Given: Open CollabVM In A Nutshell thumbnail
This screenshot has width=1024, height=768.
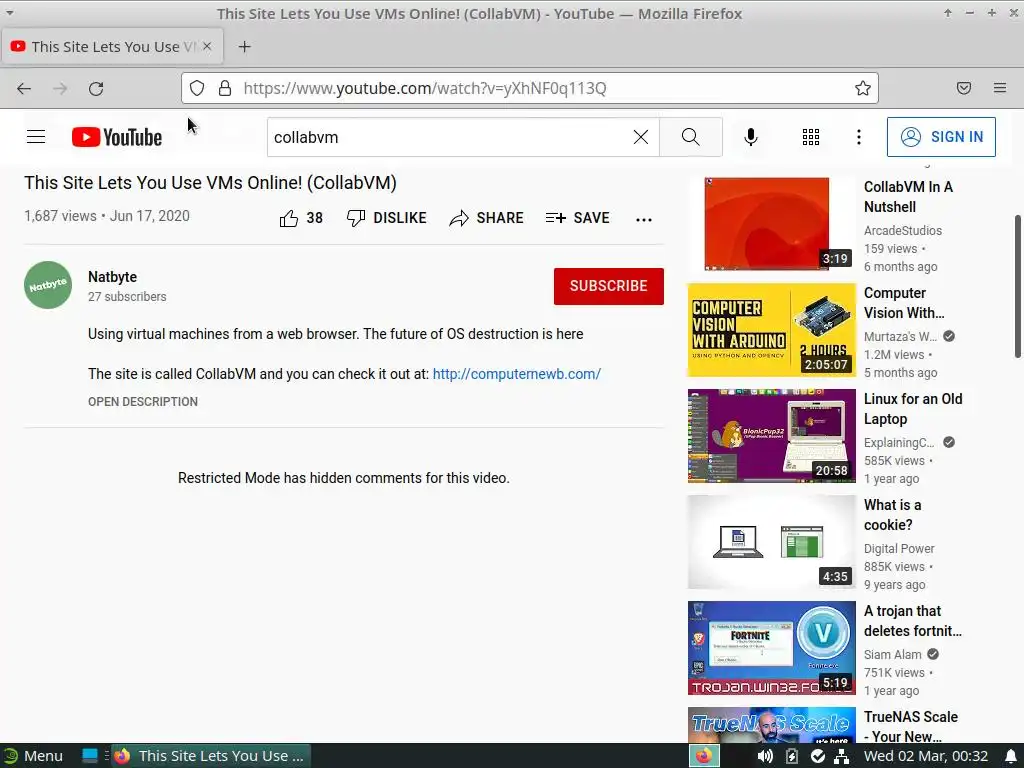Looking at the screenshot, I should coord(771,223).
